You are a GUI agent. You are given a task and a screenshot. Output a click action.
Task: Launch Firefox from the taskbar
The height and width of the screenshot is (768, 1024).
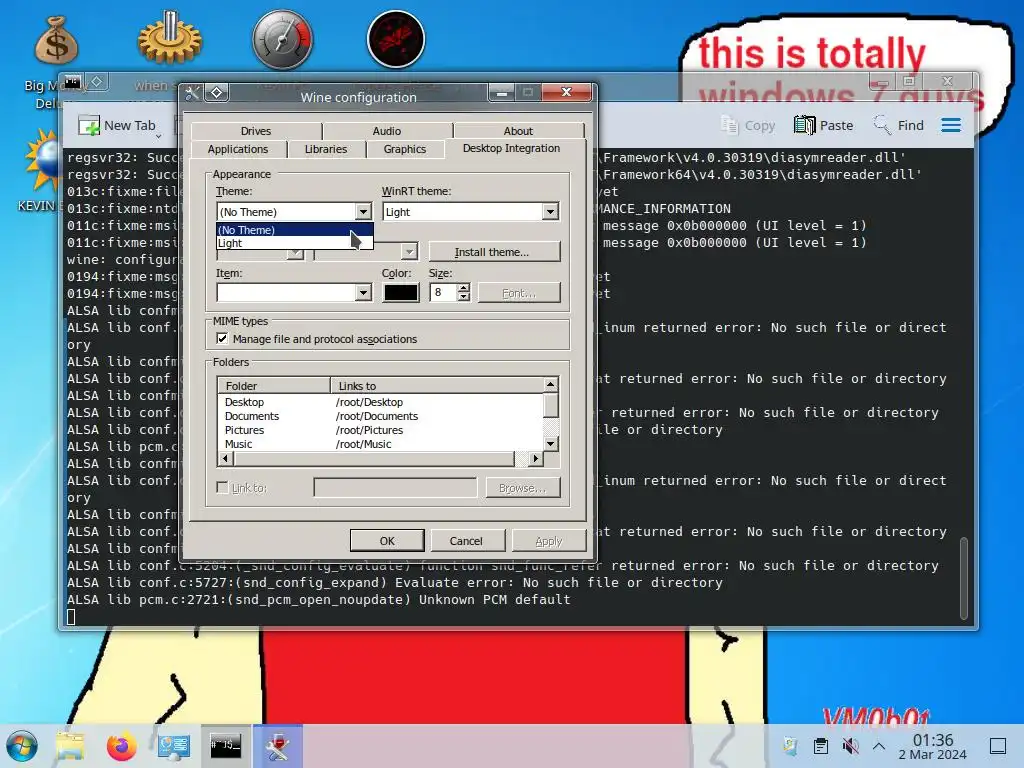121,746
